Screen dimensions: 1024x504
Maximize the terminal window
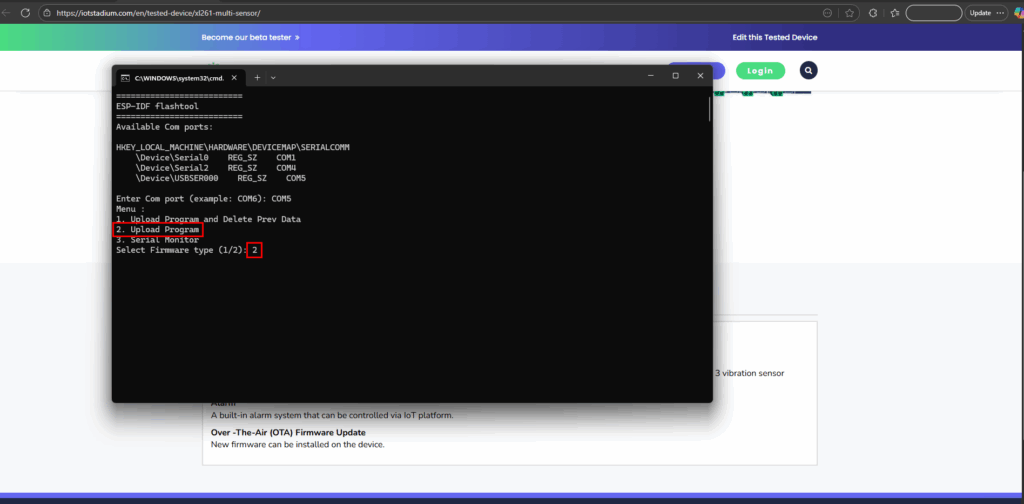click(x=675, y=76)
